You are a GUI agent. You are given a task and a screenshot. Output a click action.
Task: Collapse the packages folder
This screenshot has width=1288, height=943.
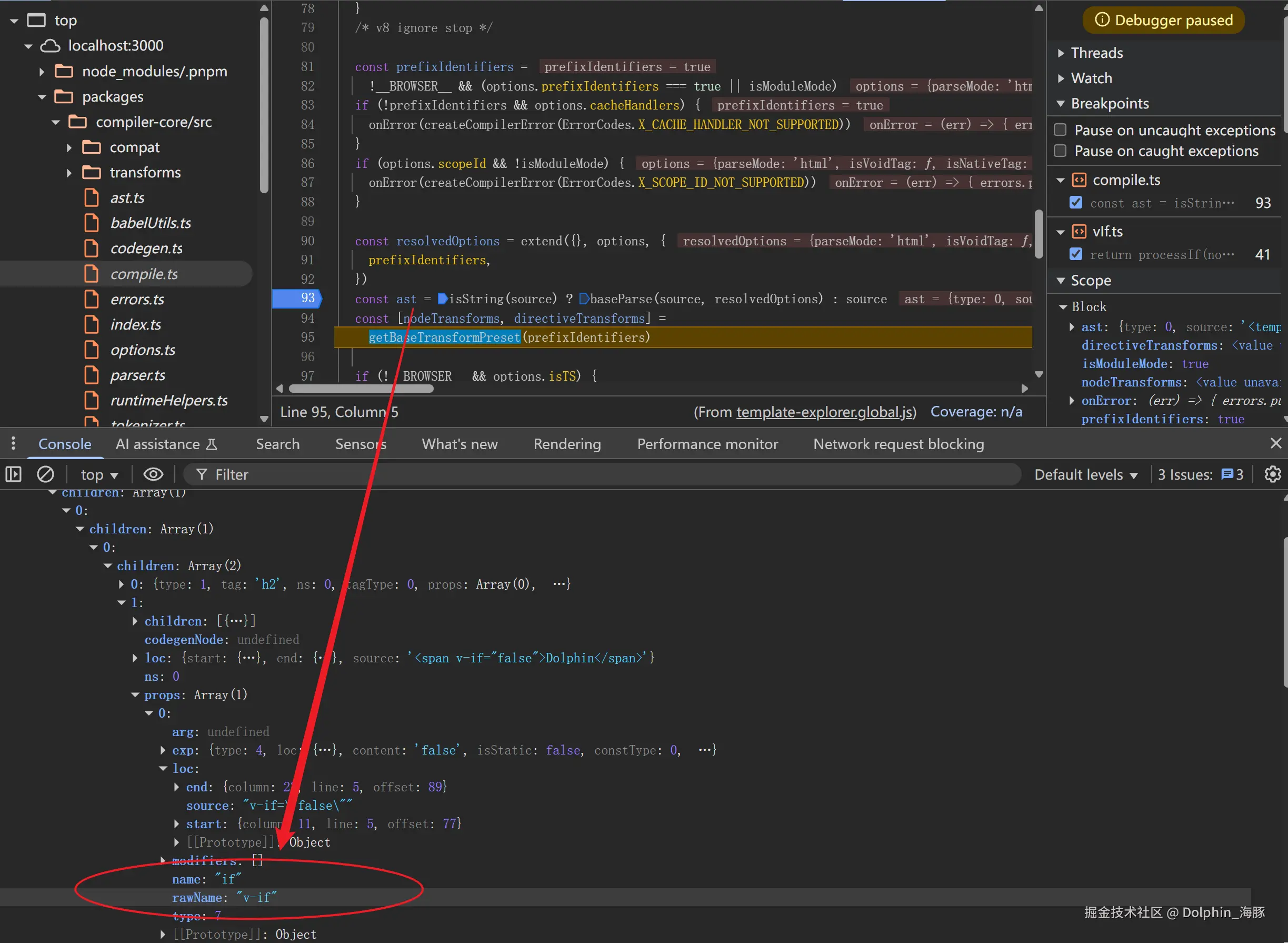tap(42, 97)
